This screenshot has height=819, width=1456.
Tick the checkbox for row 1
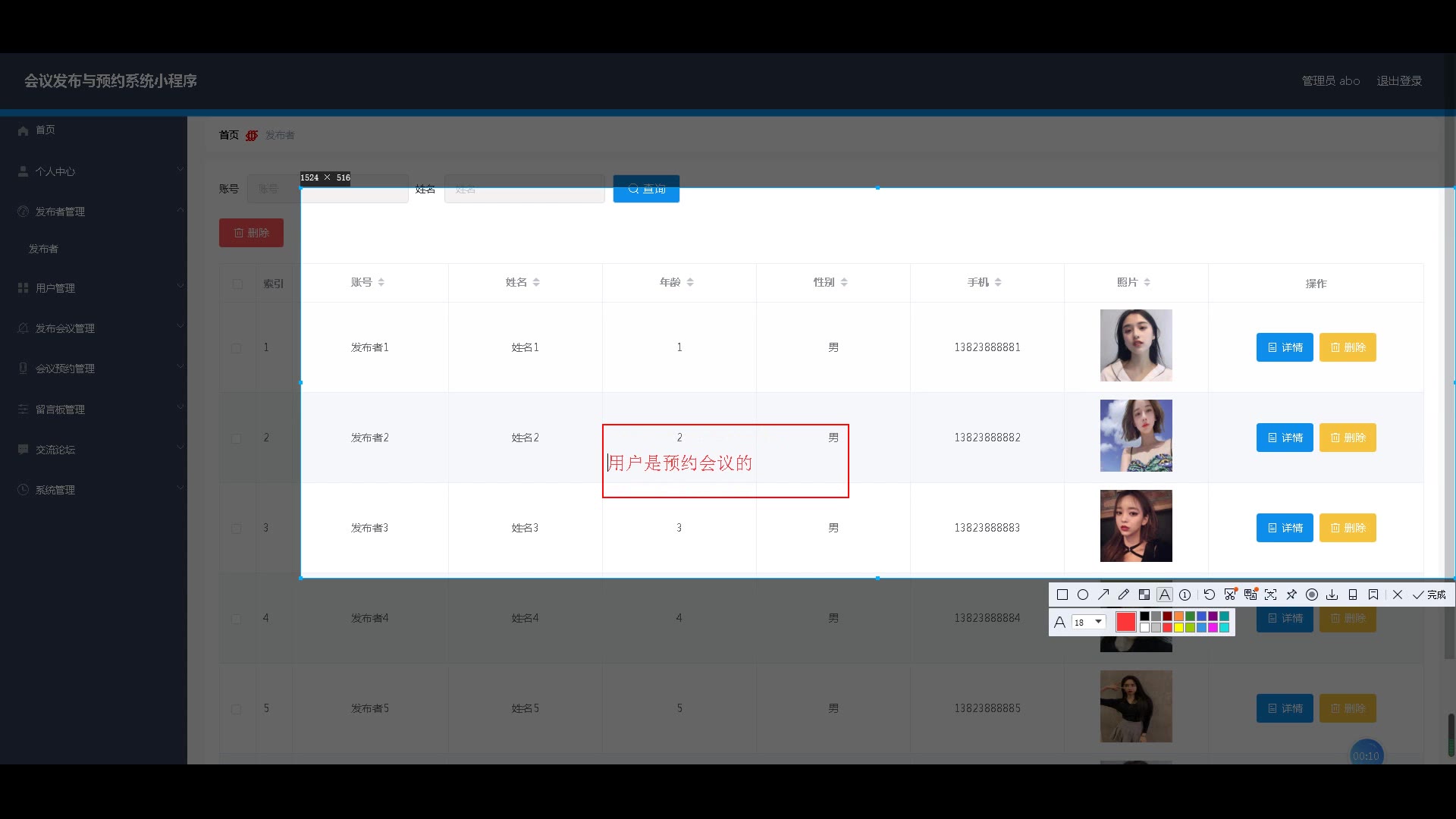pos(237,348)
